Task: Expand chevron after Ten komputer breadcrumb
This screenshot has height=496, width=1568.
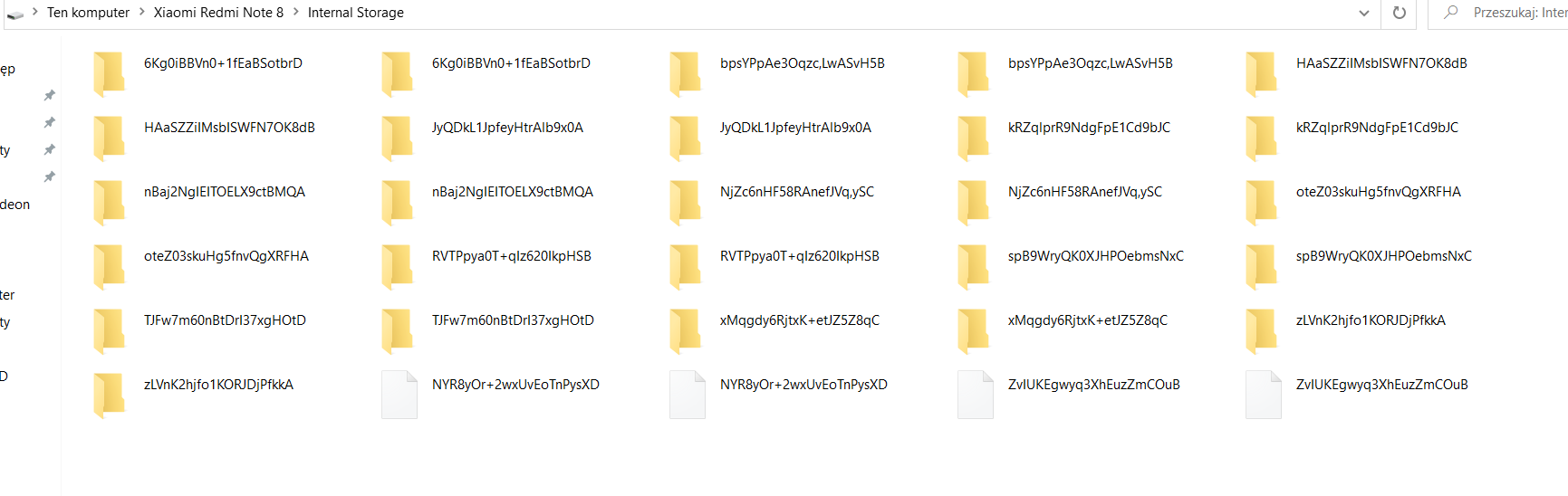Action: pyautogui.click(x=141, y=13)
